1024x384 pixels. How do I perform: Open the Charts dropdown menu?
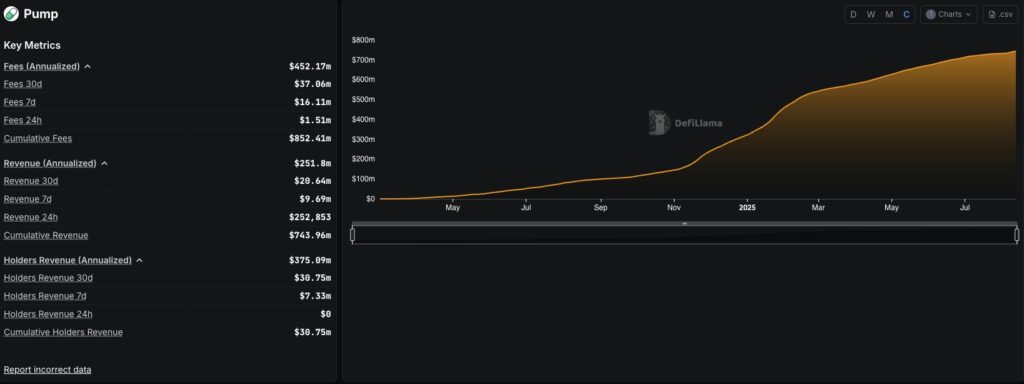(949, 14)
